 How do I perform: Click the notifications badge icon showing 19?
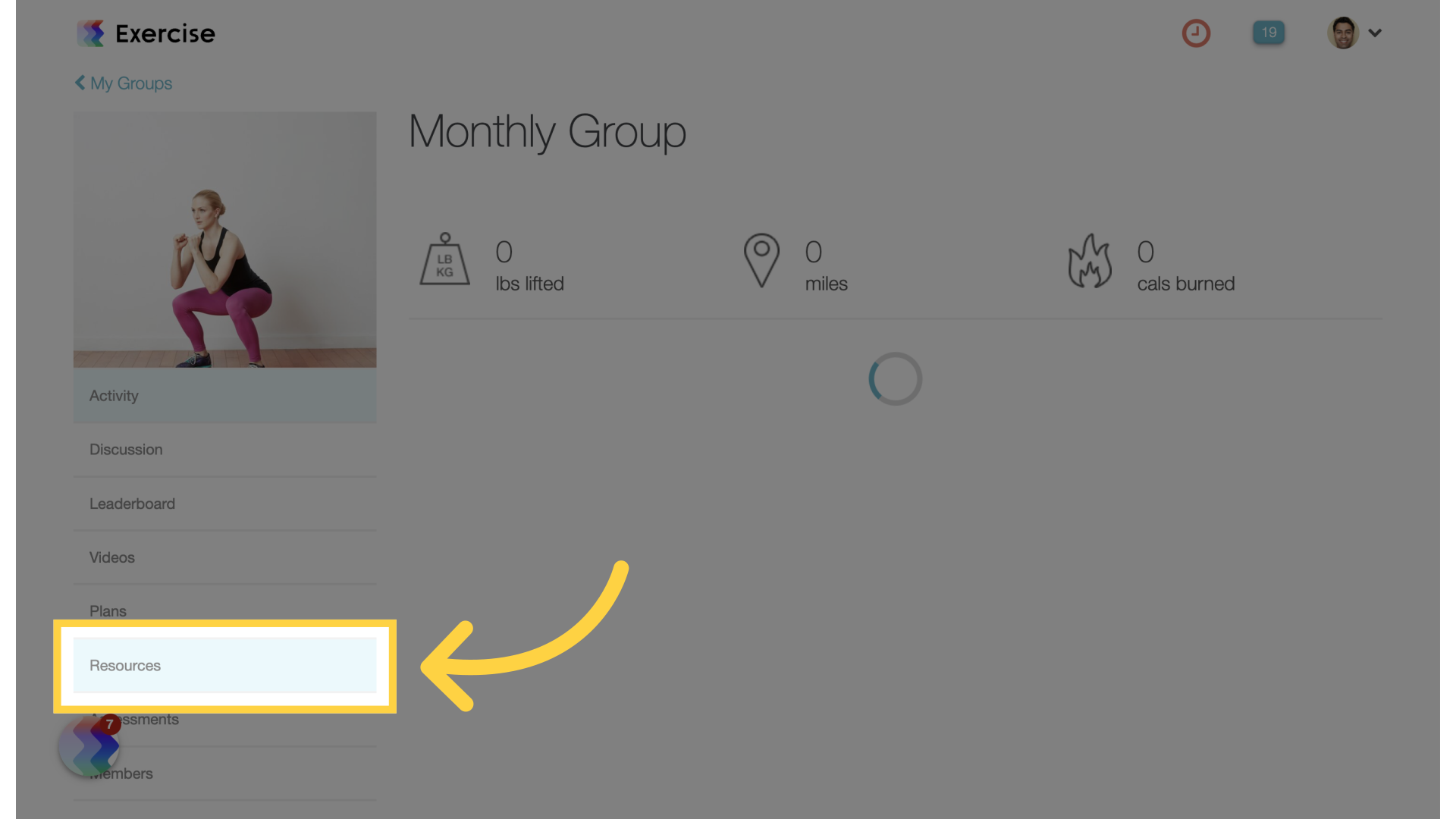(1269, 32)
